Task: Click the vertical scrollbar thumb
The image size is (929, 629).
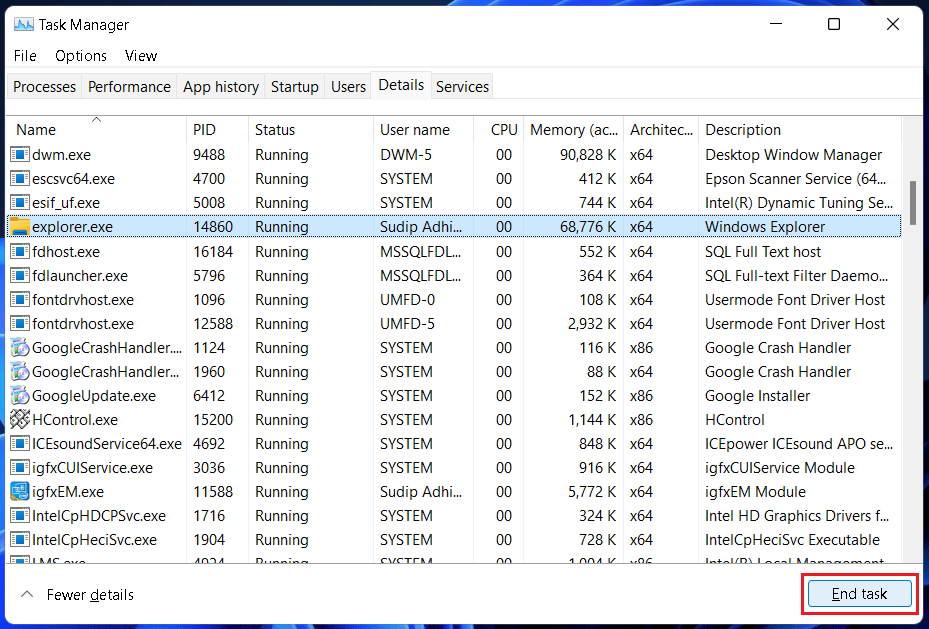Action: (x=913, y=203)
